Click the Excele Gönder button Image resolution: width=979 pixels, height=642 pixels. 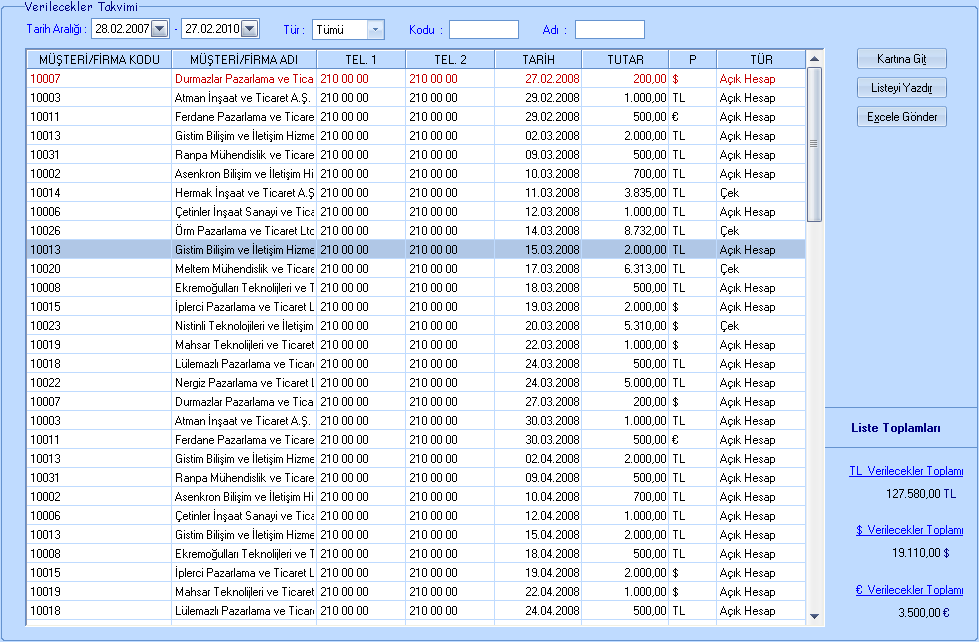coord(902,117)
